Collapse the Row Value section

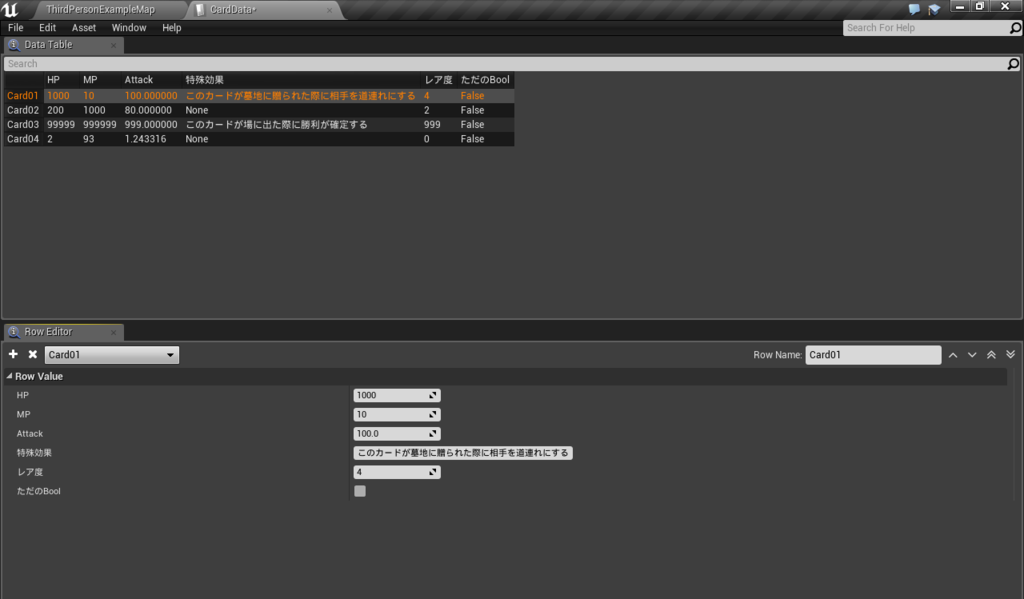tap(9, 376)
